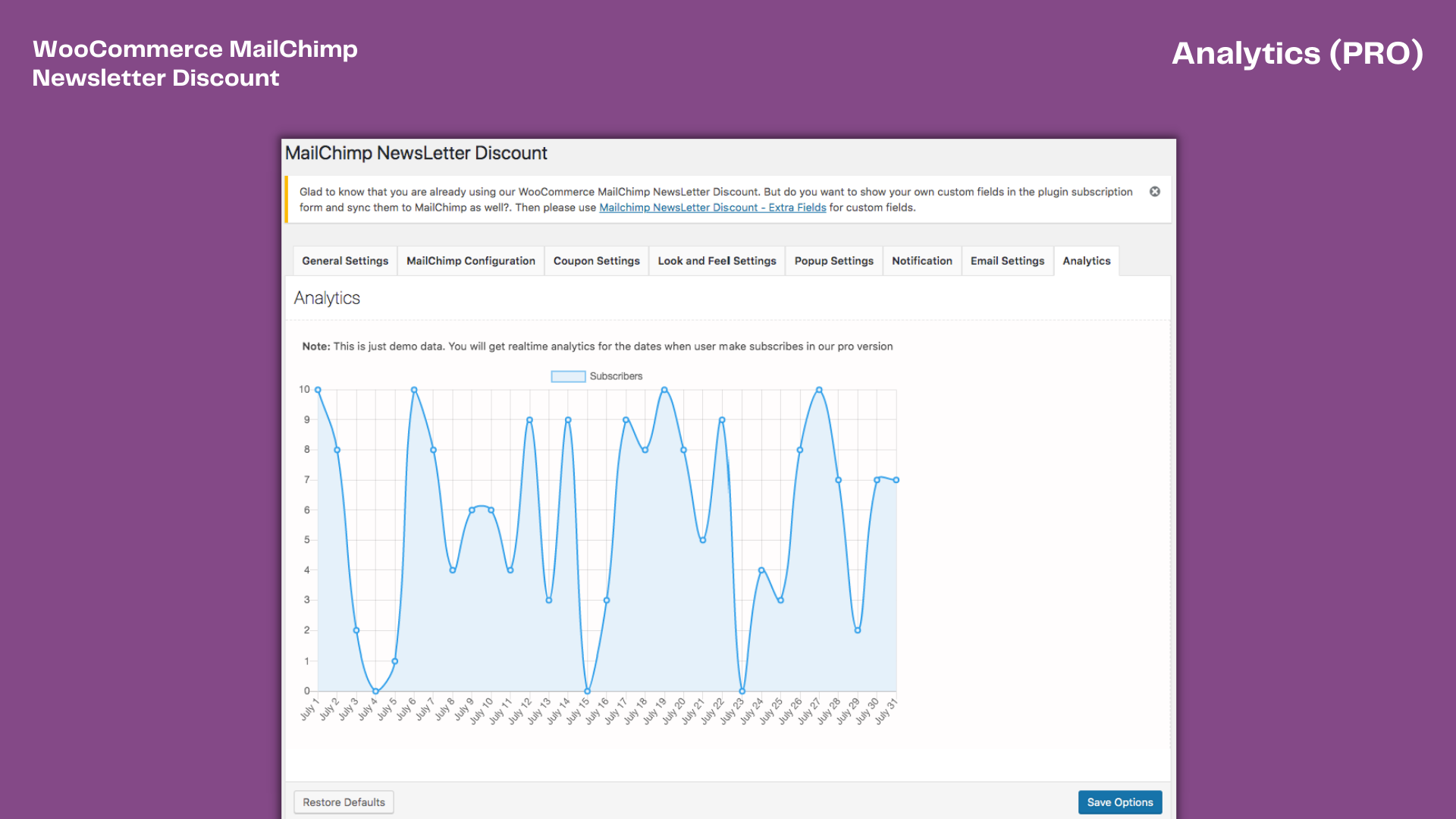Open the General Settings tab
This screenshot has width=1456, height=819.
(x=345, y=261)
